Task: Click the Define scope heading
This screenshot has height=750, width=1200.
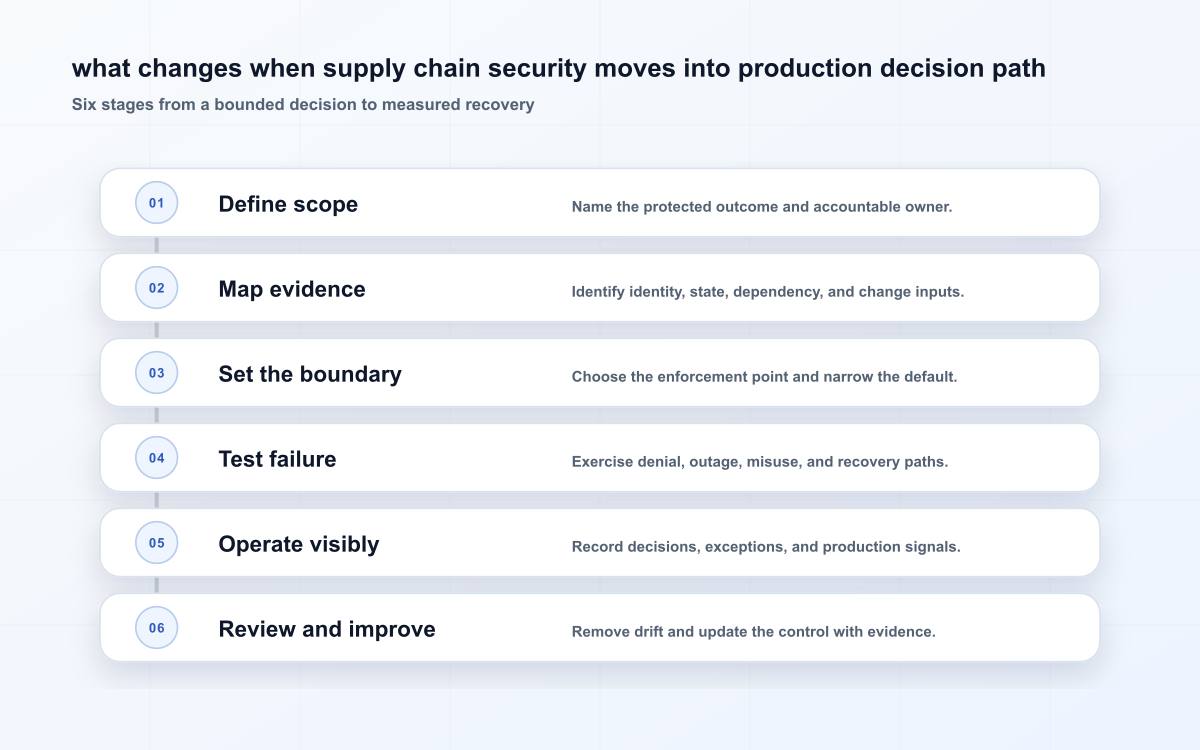Action: (288, 204)
